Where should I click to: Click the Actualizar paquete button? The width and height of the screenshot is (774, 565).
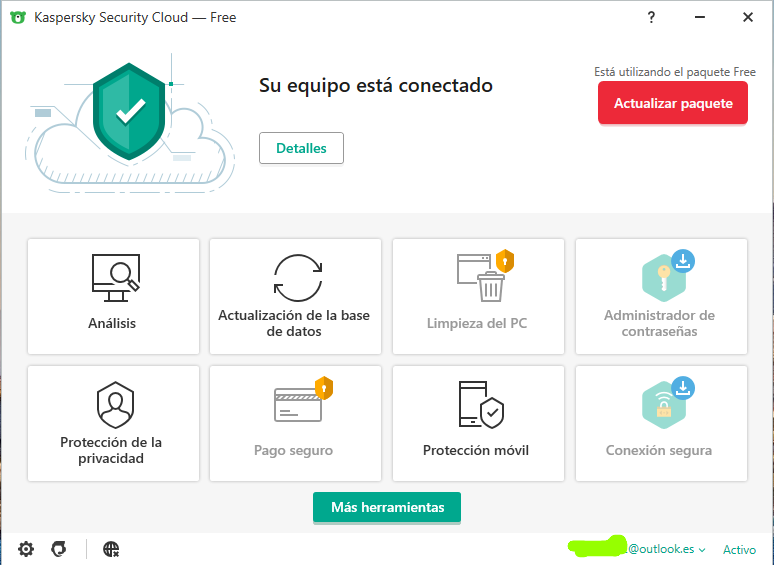(x=673, y=103)
